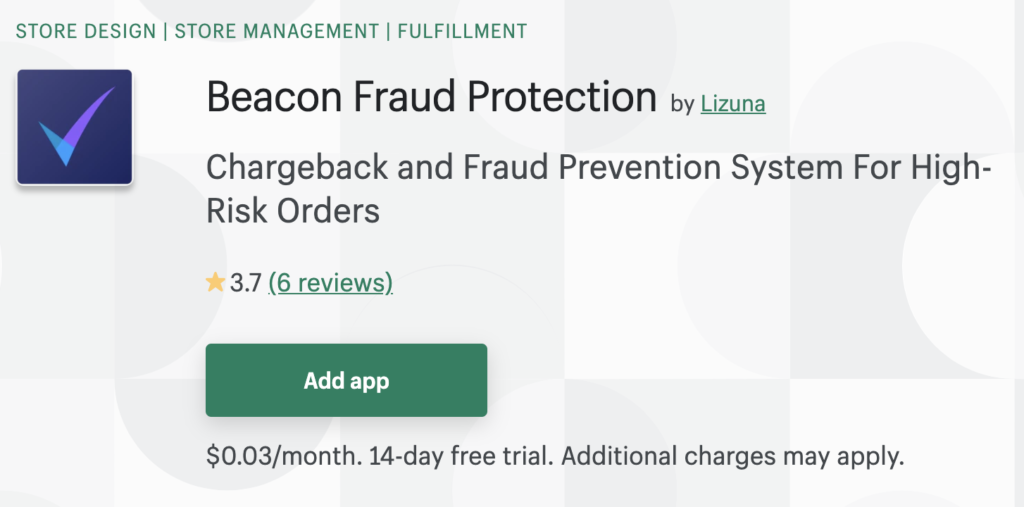Visit the Lizuna developer page link
This screenshot has height=507, width=1024.
(x=733, y=104)
